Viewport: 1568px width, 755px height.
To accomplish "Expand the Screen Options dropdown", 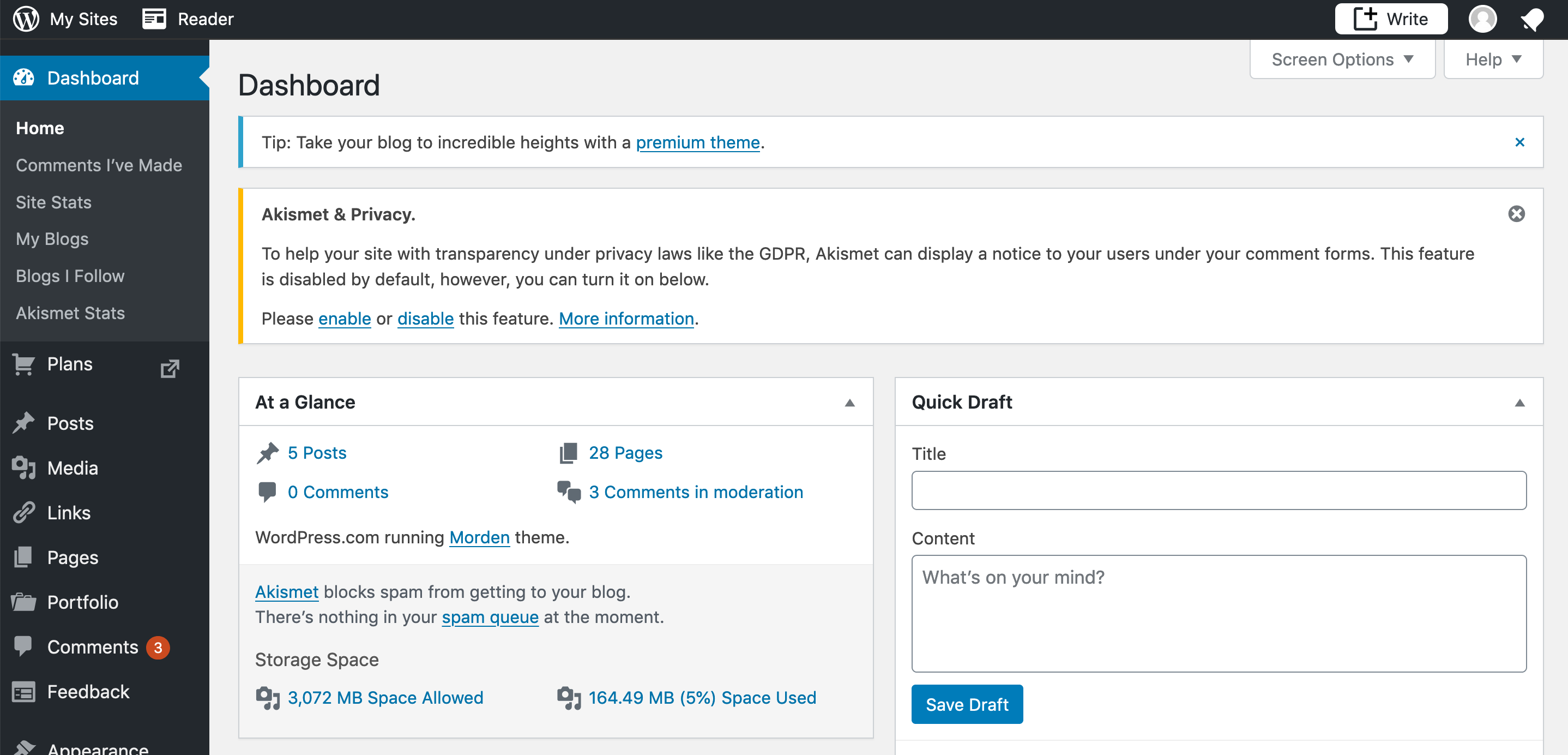I will 1342,59.
